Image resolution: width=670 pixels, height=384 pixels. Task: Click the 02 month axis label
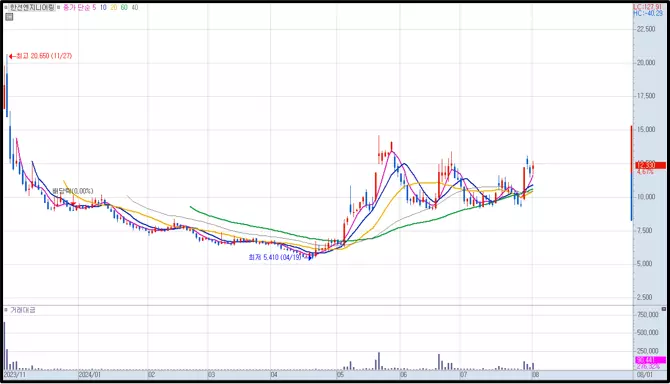pos(151,375)
